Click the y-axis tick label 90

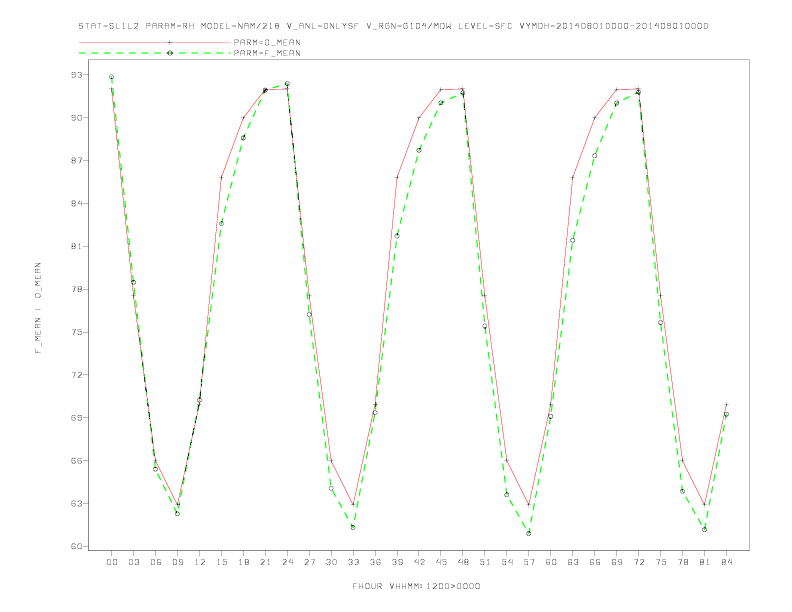76,118
